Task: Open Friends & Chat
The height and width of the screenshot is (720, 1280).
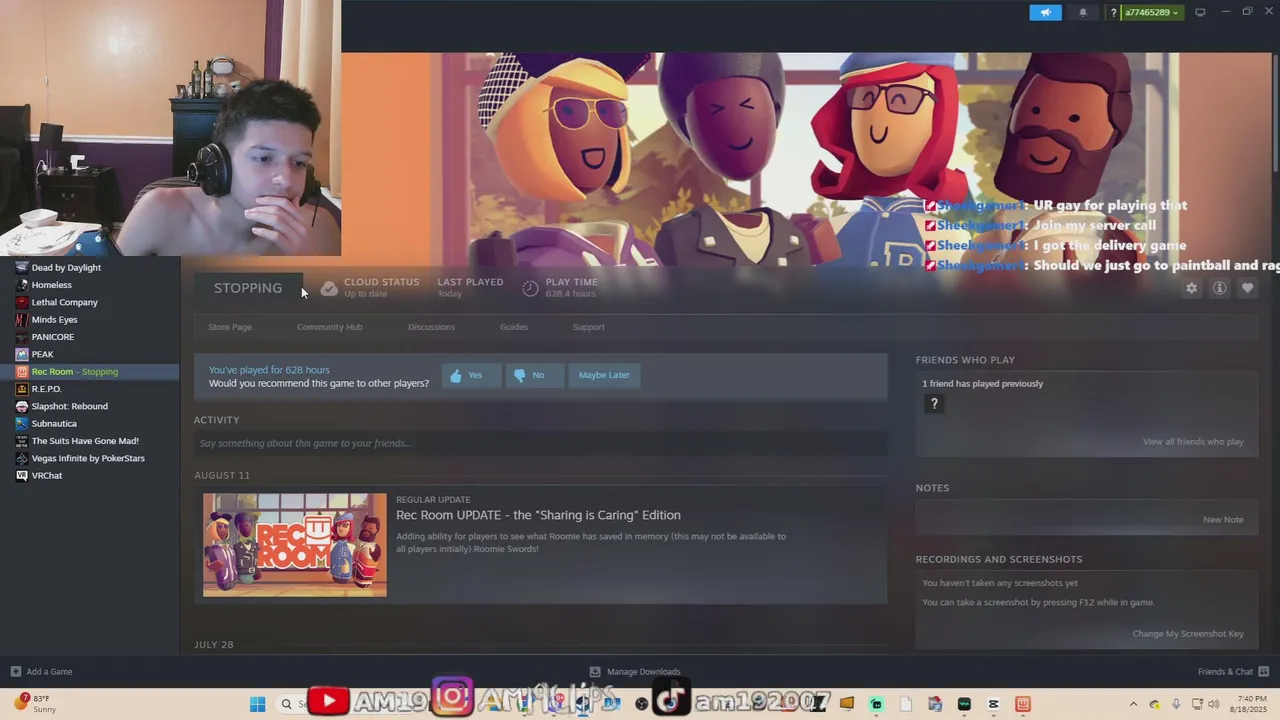Action: [1233, 672]
